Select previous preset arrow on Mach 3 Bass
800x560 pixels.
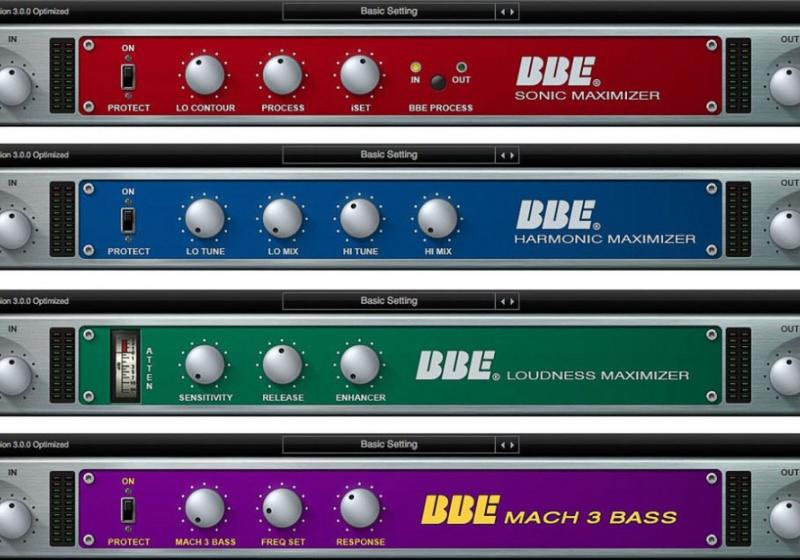pos(503,445)
